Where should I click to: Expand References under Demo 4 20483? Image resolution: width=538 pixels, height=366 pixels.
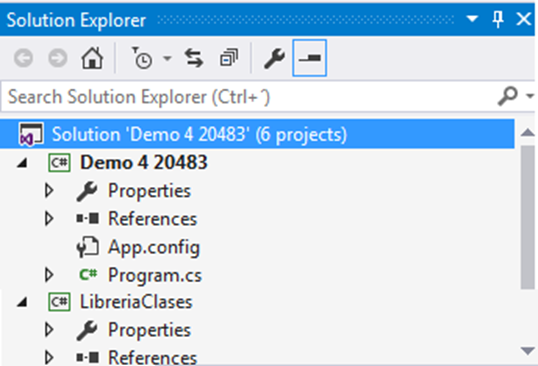click(49, 219)
